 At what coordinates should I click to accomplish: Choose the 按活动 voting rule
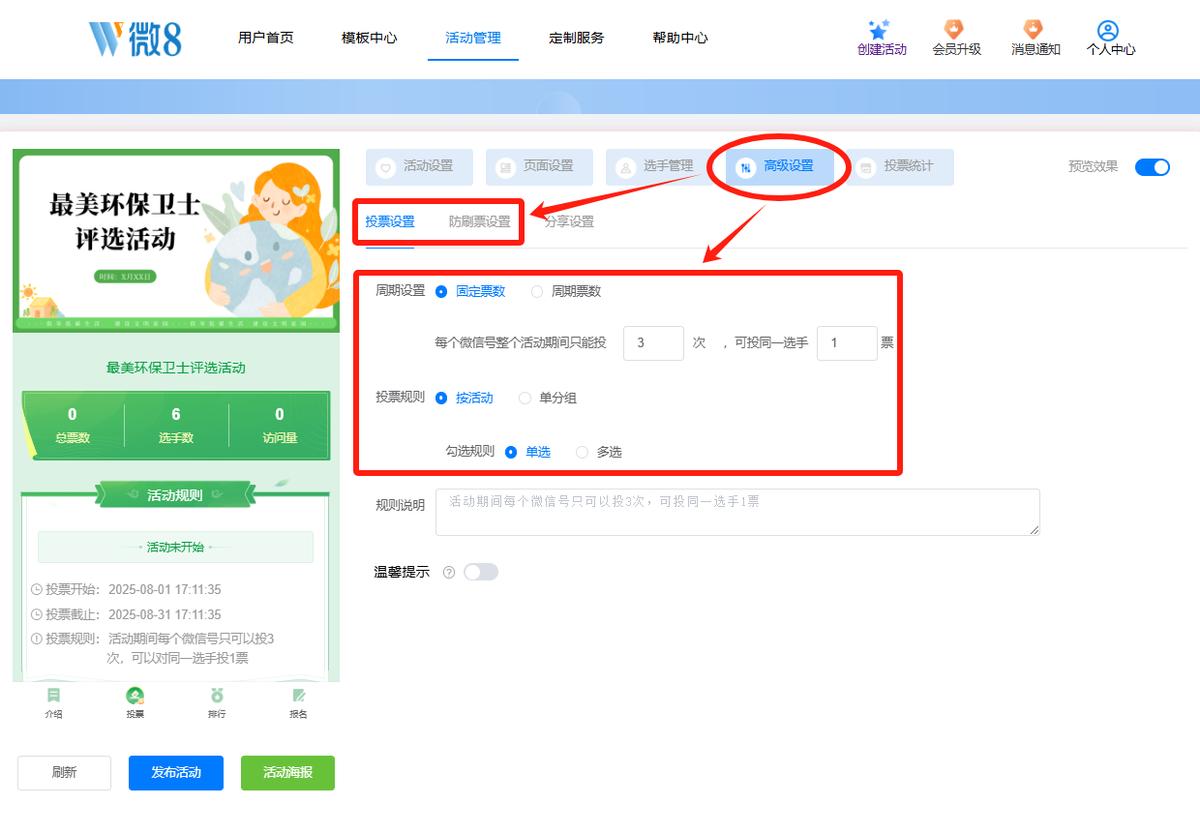[x=464, y=398]
